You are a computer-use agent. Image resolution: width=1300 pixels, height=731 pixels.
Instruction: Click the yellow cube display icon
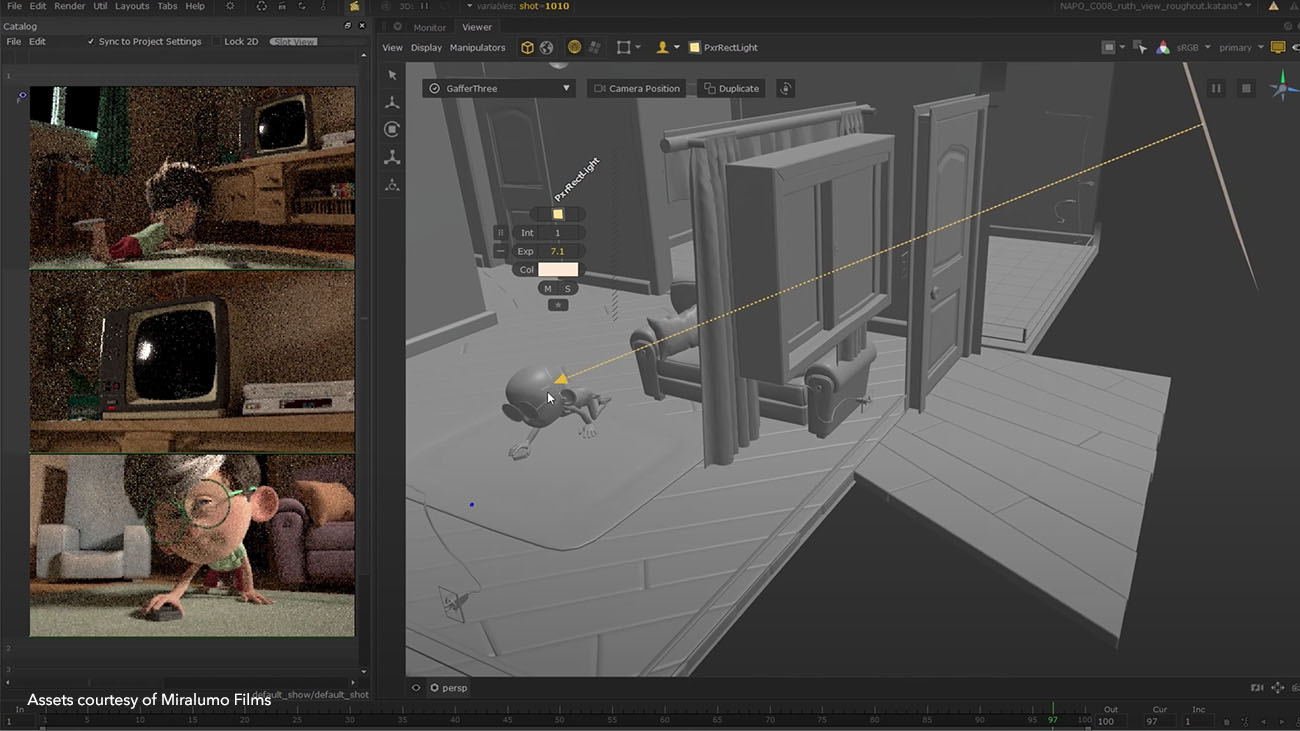coord(527,47)
